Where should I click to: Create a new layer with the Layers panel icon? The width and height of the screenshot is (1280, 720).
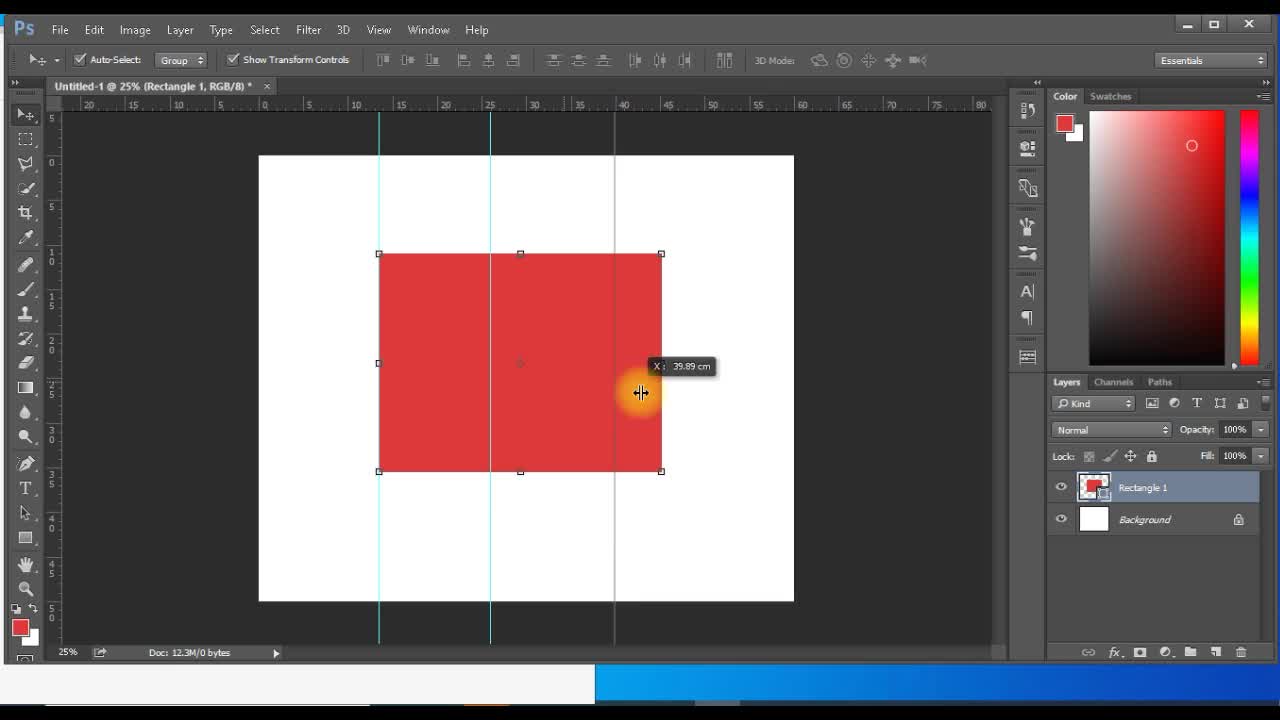tap(1216, 652)
